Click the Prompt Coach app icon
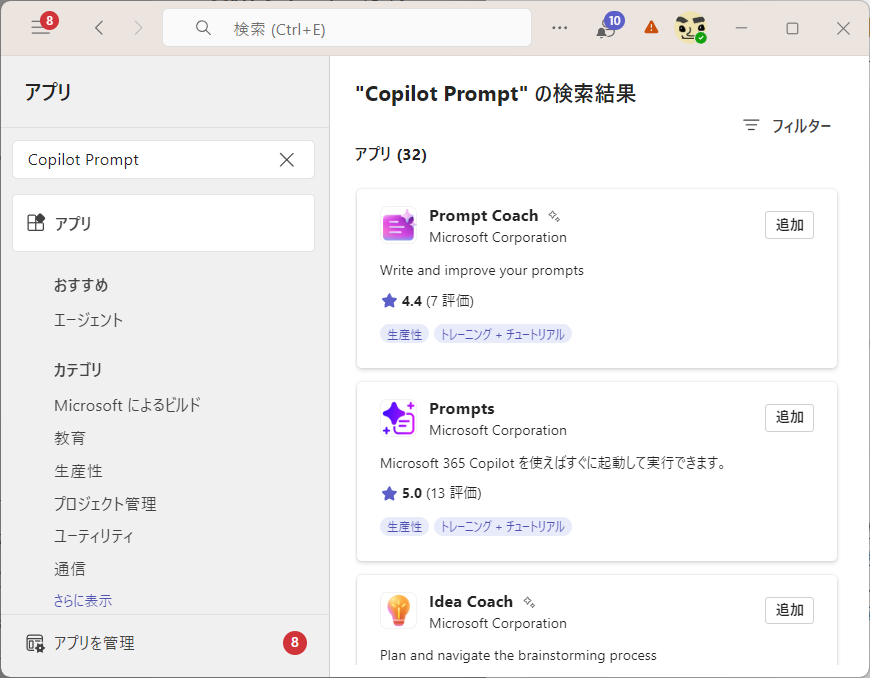Viewport: 870px width, 678px height. pyautogui.click(x=398, y=225)
